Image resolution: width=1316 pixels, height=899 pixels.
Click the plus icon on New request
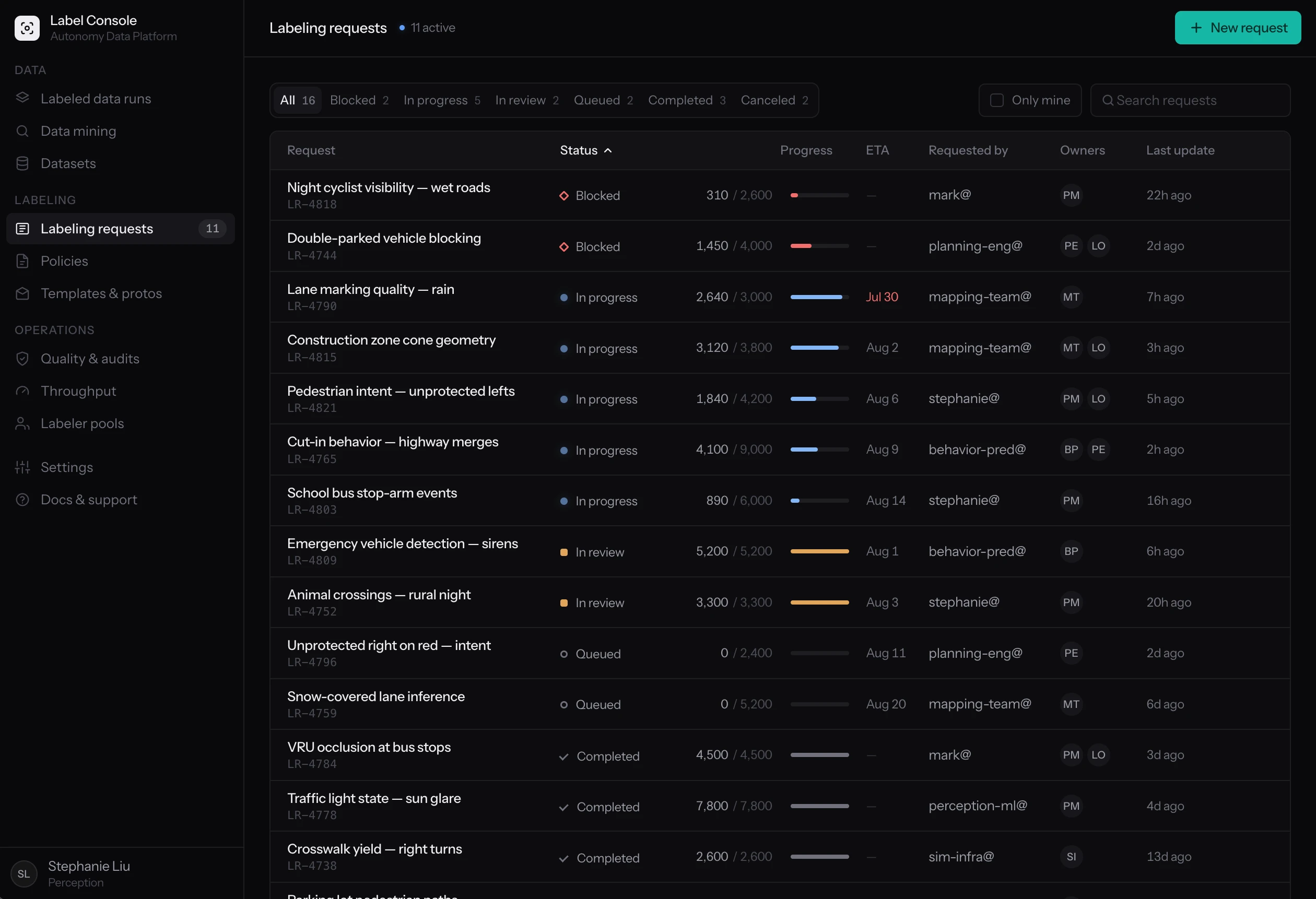click(1196, 28)
